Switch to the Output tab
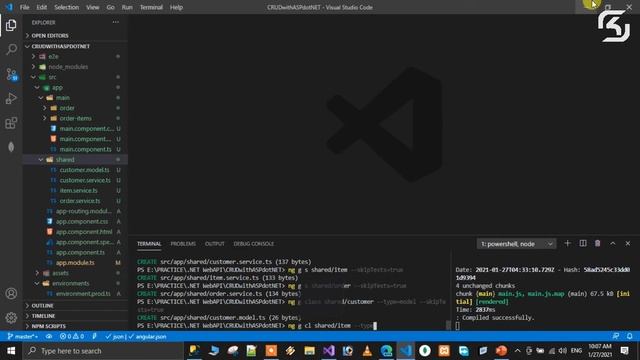This screenshot has width=640, height=360. coord(215,244)
